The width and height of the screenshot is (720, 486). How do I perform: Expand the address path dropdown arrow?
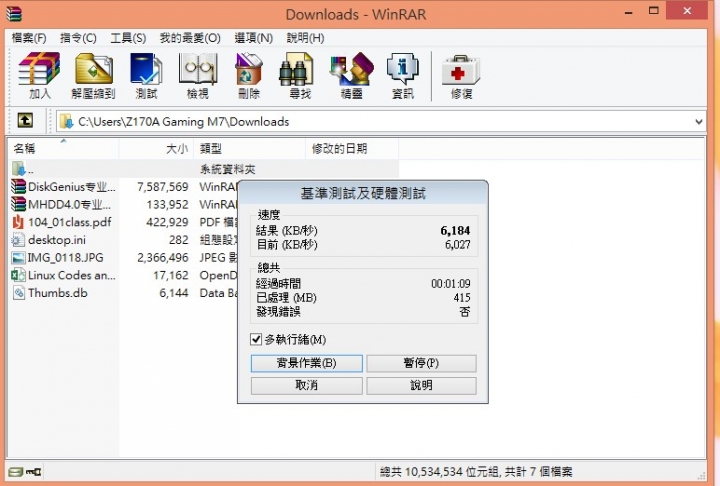point(698,122)
